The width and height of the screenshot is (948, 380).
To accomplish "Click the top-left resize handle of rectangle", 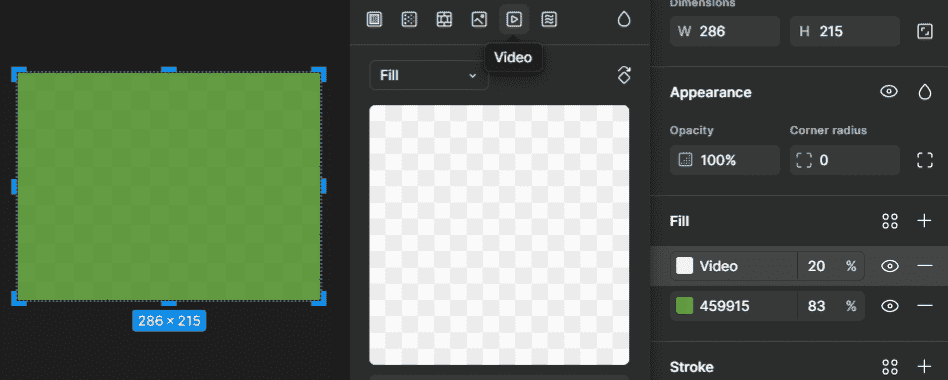I will coord(18,74).
